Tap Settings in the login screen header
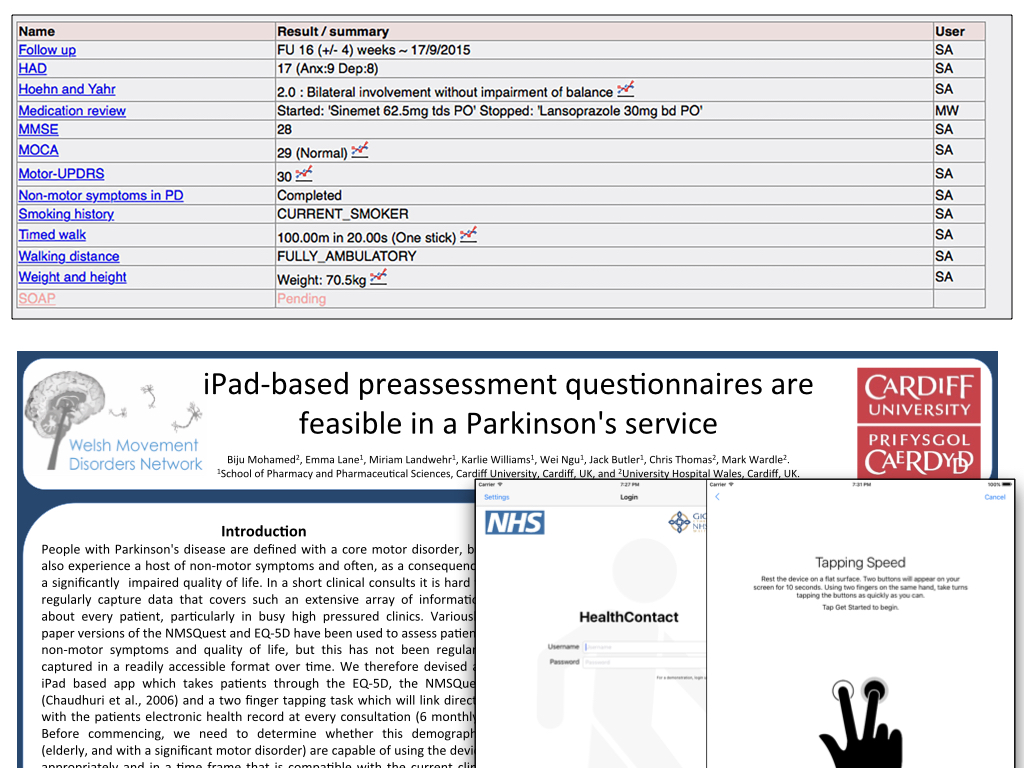 (496, 497)
